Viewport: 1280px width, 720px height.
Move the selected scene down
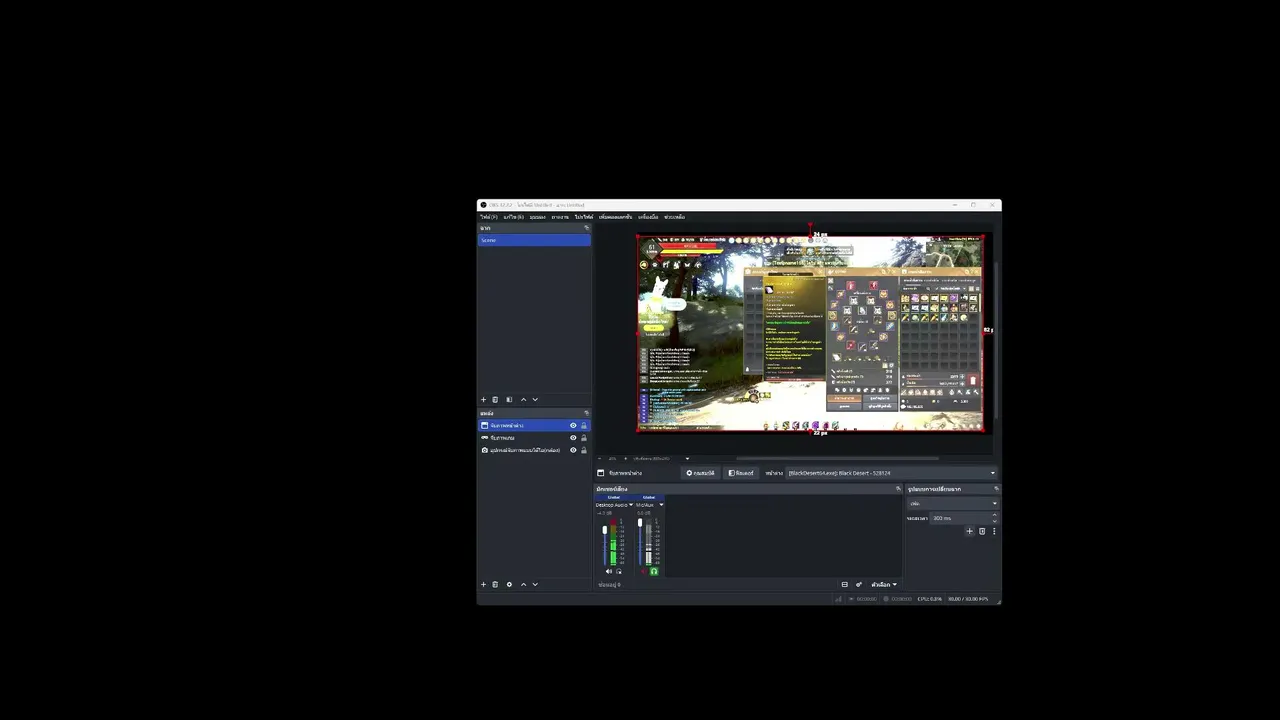[x=535, y=400]
